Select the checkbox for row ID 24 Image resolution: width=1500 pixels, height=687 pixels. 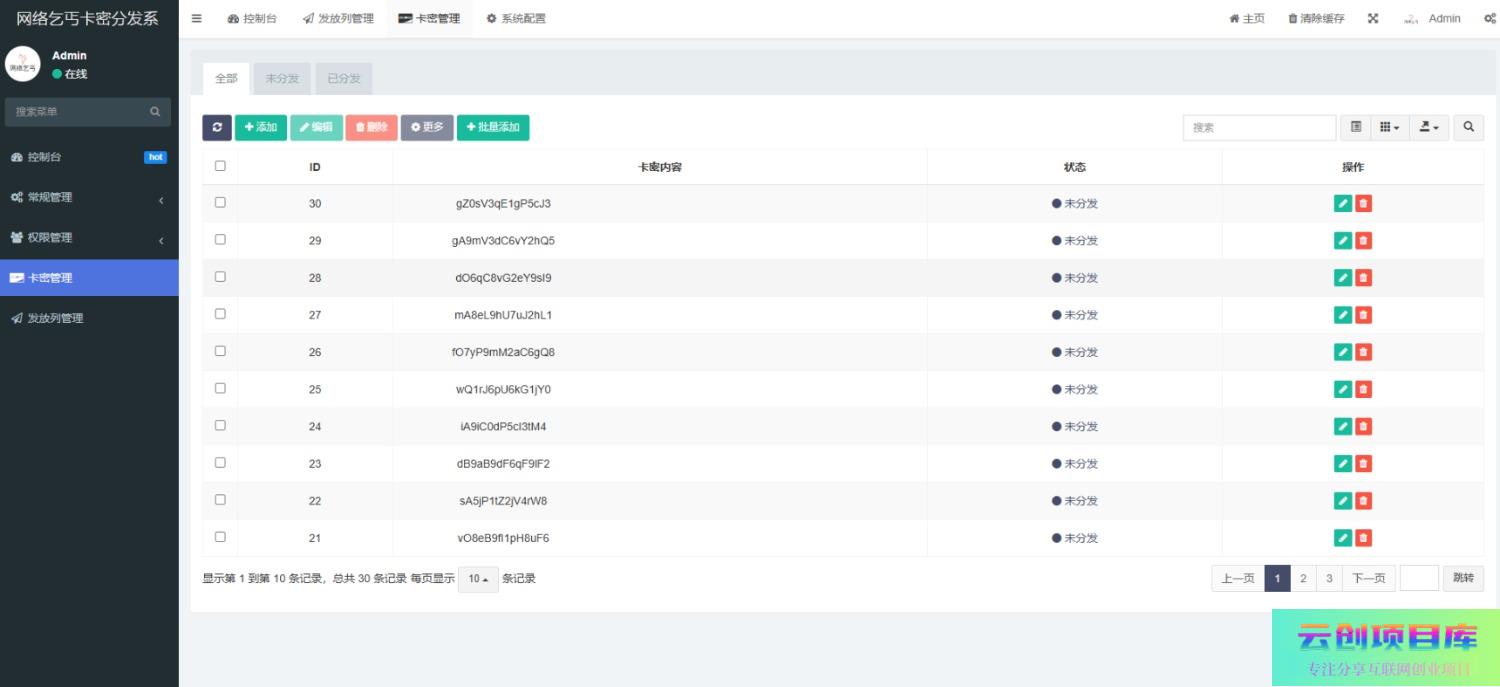(220, 426)
